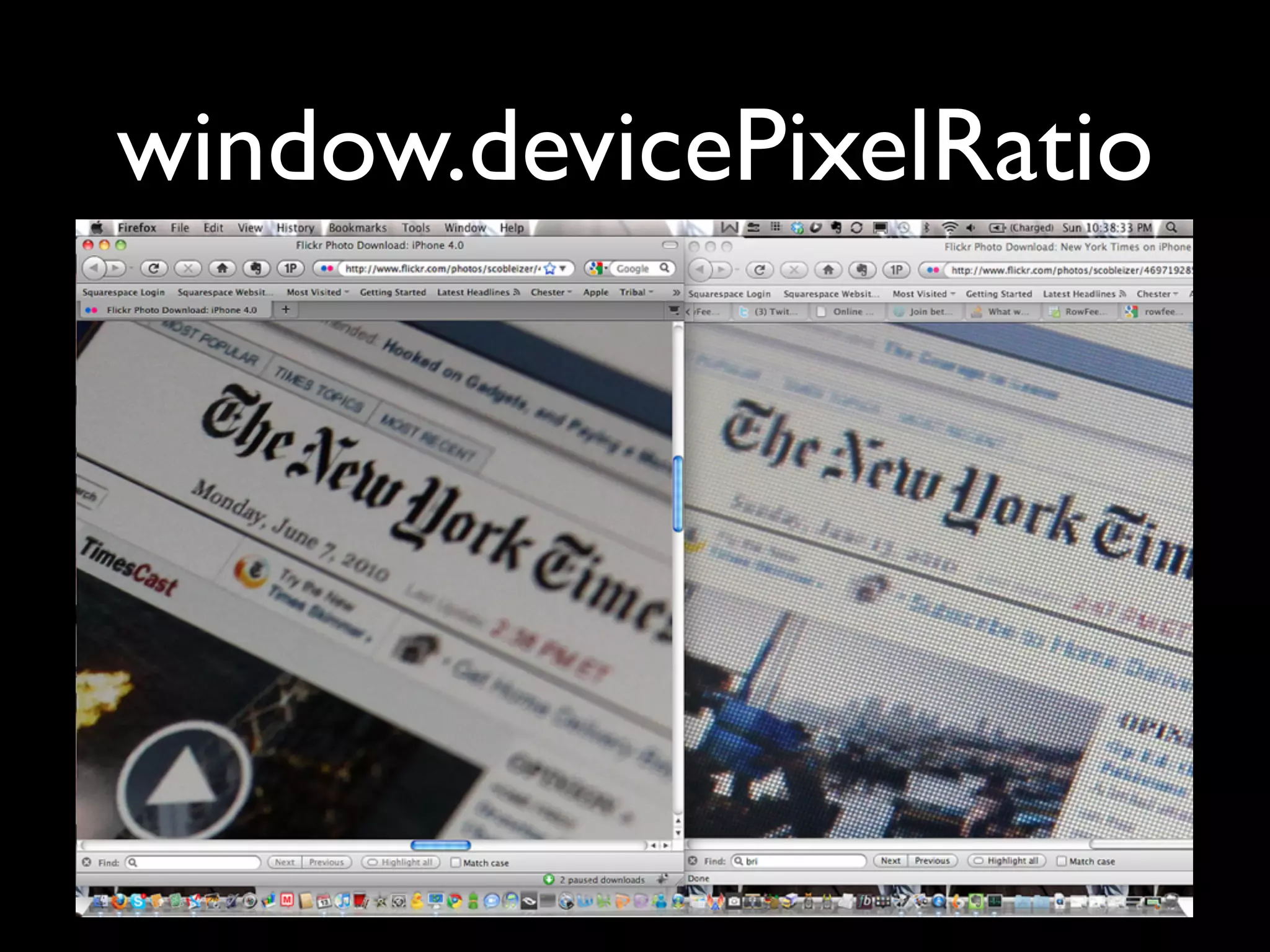Click the reload button in right Firefox window
1270x952 pixels.
pyautogui.click(x=759, y=270)
